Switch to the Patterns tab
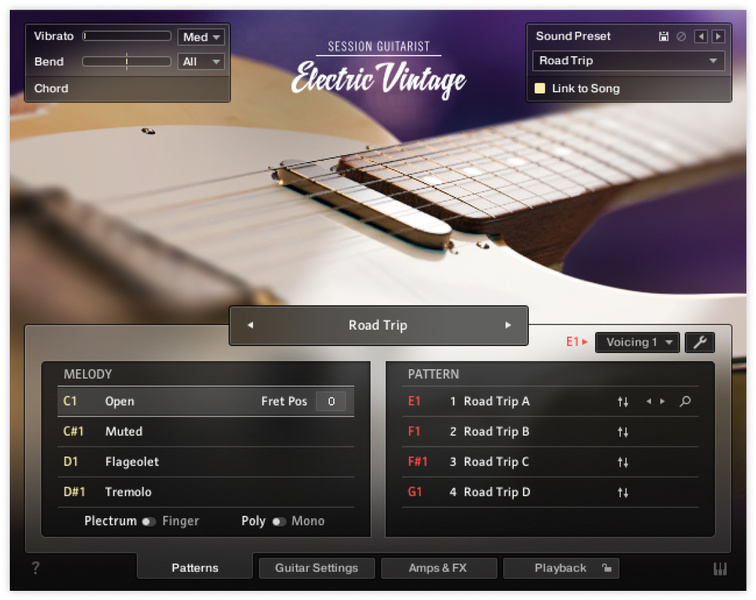 tap(195, 568)
